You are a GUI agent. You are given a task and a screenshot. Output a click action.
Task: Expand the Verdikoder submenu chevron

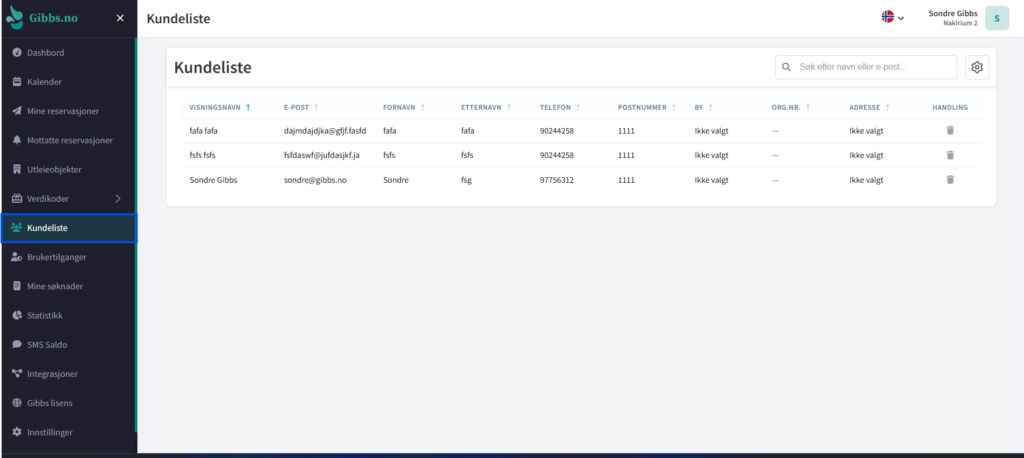pyautogui.click(x=118, y=198)
